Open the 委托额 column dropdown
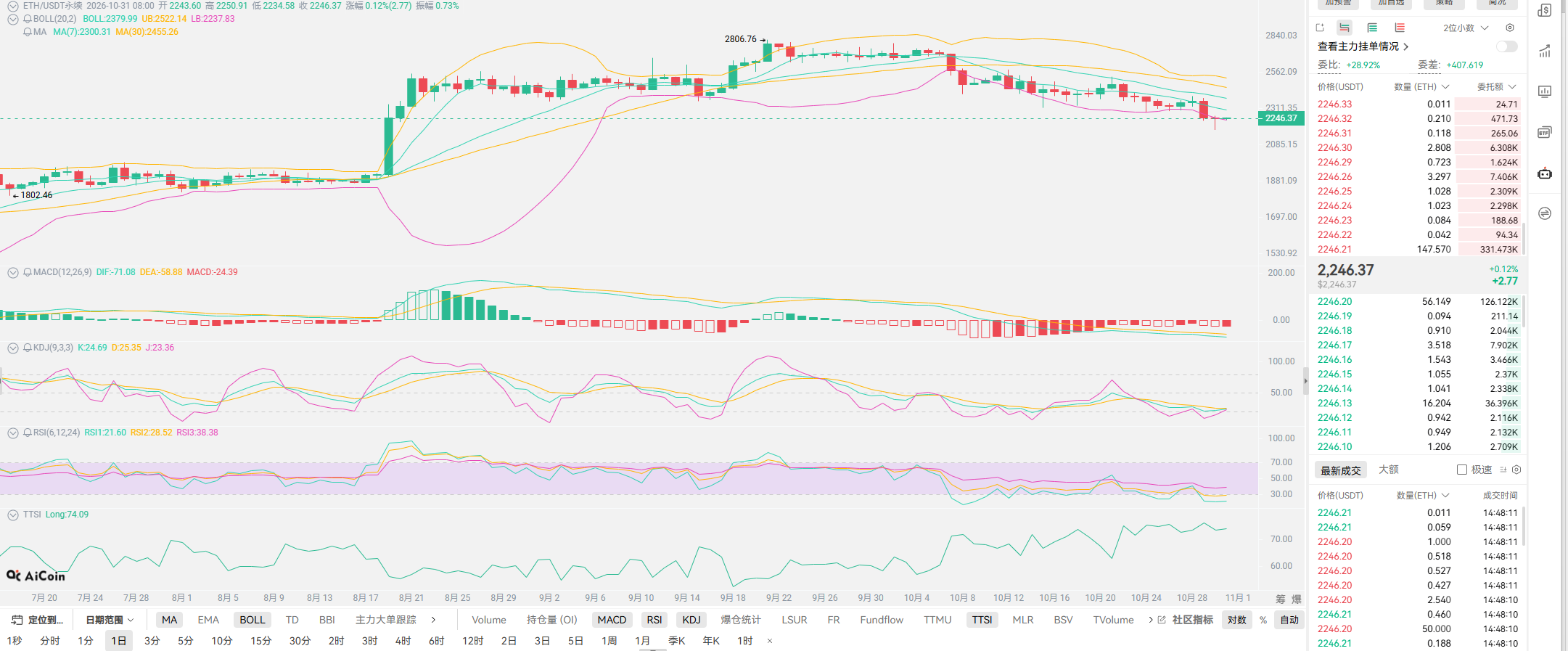The height and width of the screenshot is (651, 1568). click(x=1497, y=86)
